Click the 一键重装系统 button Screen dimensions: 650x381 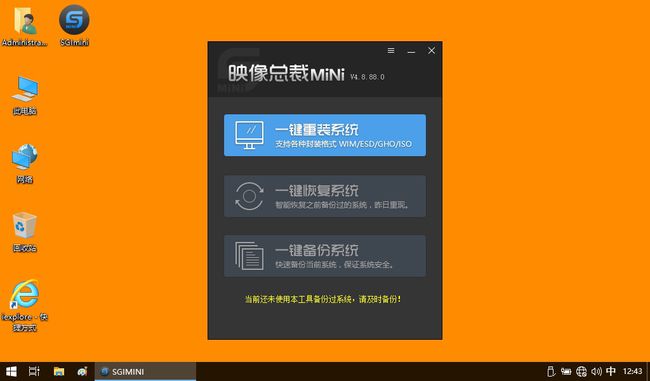(x=325, y=135)
